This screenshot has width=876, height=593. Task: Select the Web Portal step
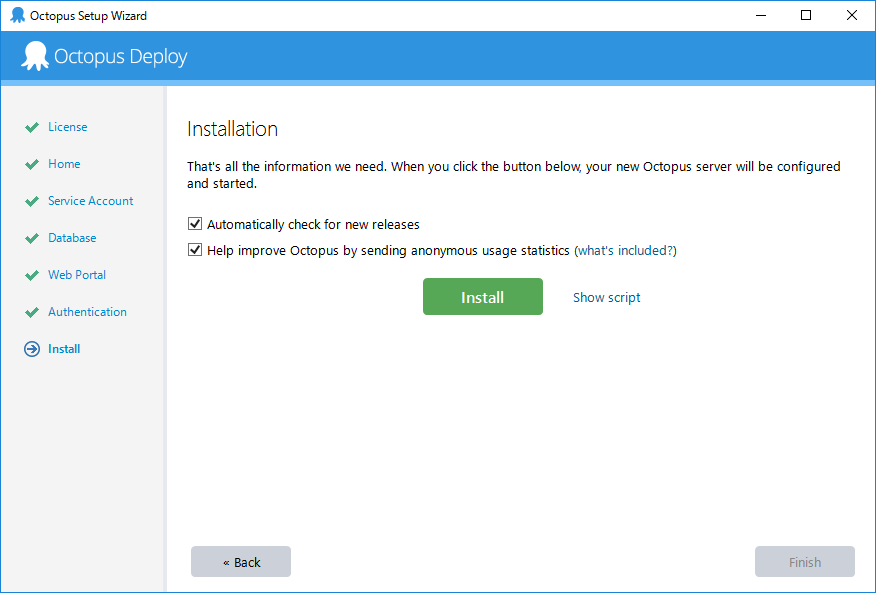[x=77, y=274]
